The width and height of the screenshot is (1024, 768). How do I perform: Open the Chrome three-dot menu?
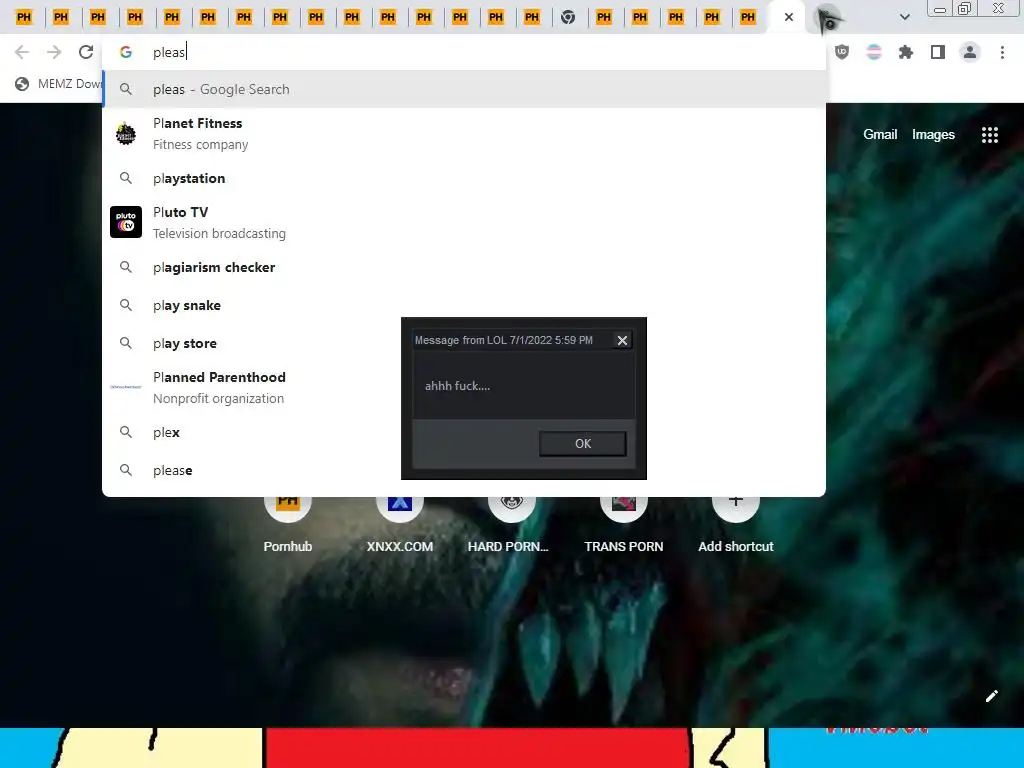(1002, 52)
